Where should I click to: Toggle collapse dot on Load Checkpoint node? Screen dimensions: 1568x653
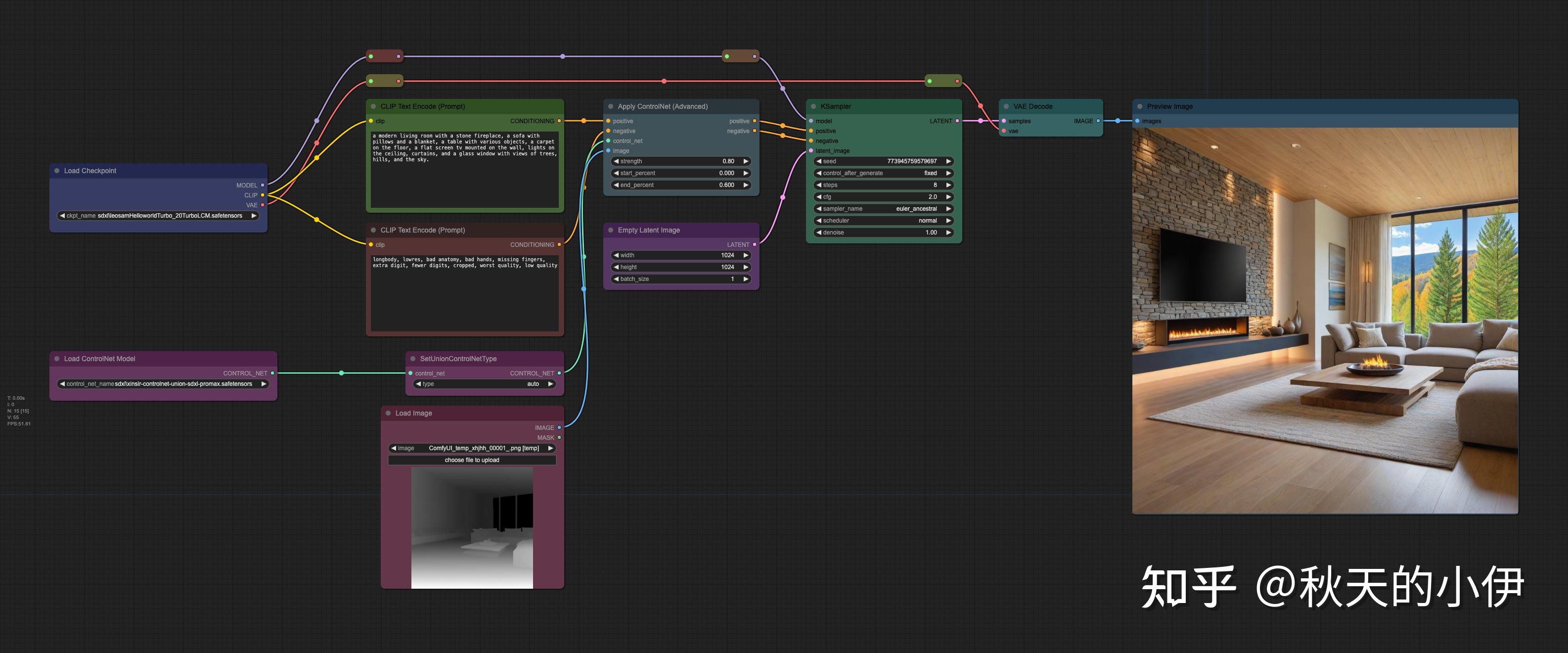tap(57, 171)
